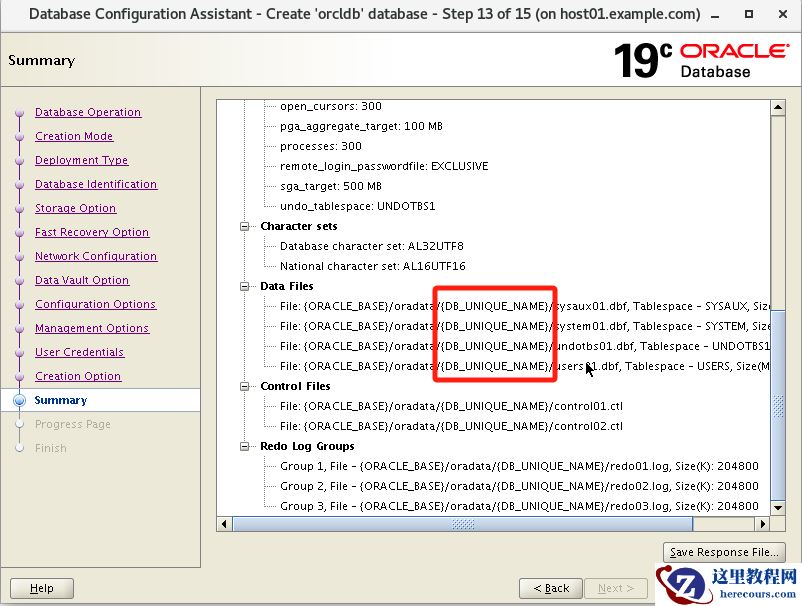The height and width of the screenshot is (606, 802).
Task: Open the Storage Option step
Action: 75,208
